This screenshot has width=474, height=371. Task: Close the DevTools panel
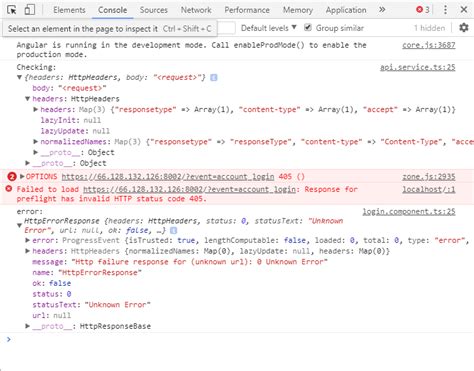click(464, 10)
